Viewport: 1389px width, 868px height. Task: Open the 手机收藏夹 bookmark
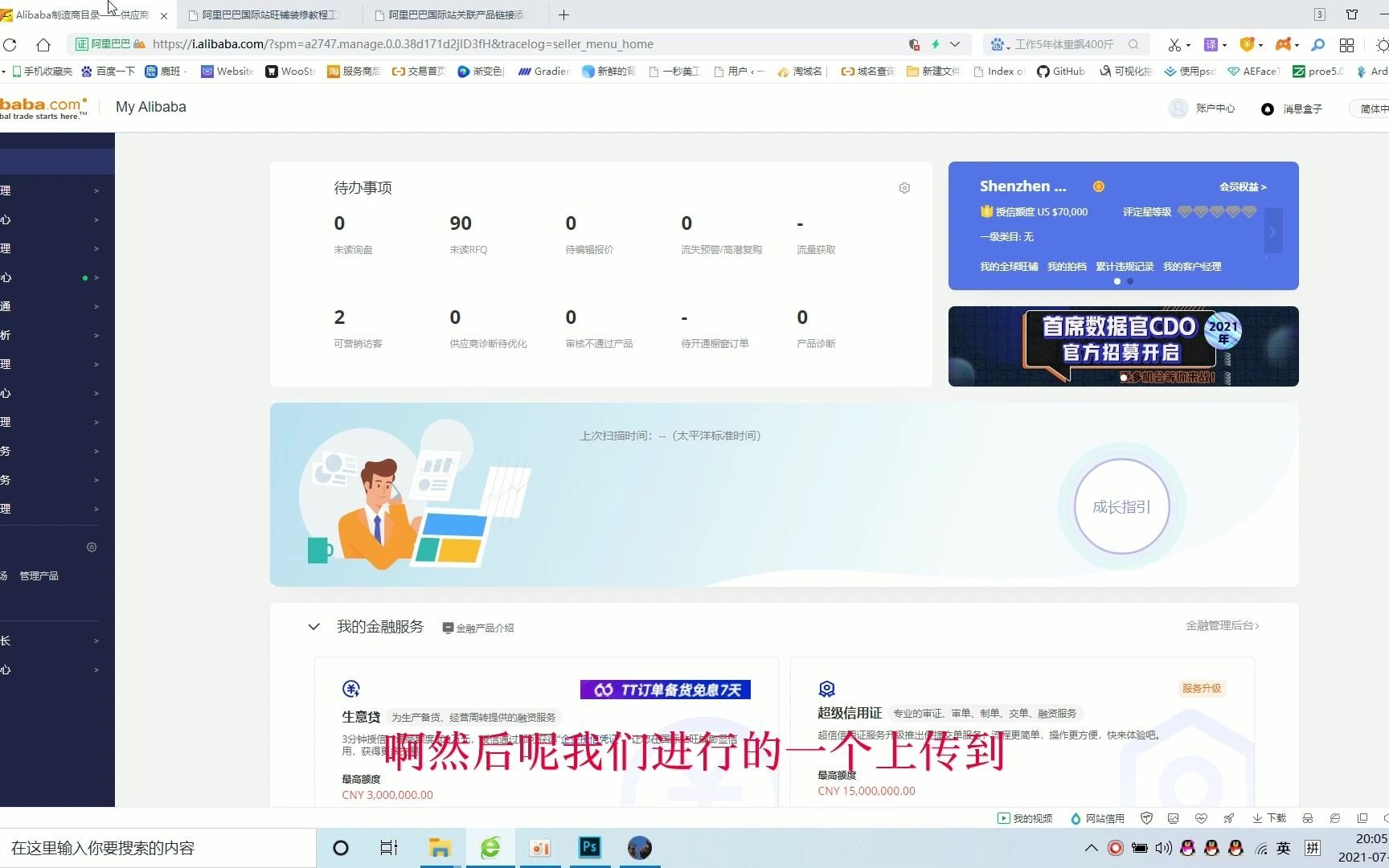(x=41, y=72)
